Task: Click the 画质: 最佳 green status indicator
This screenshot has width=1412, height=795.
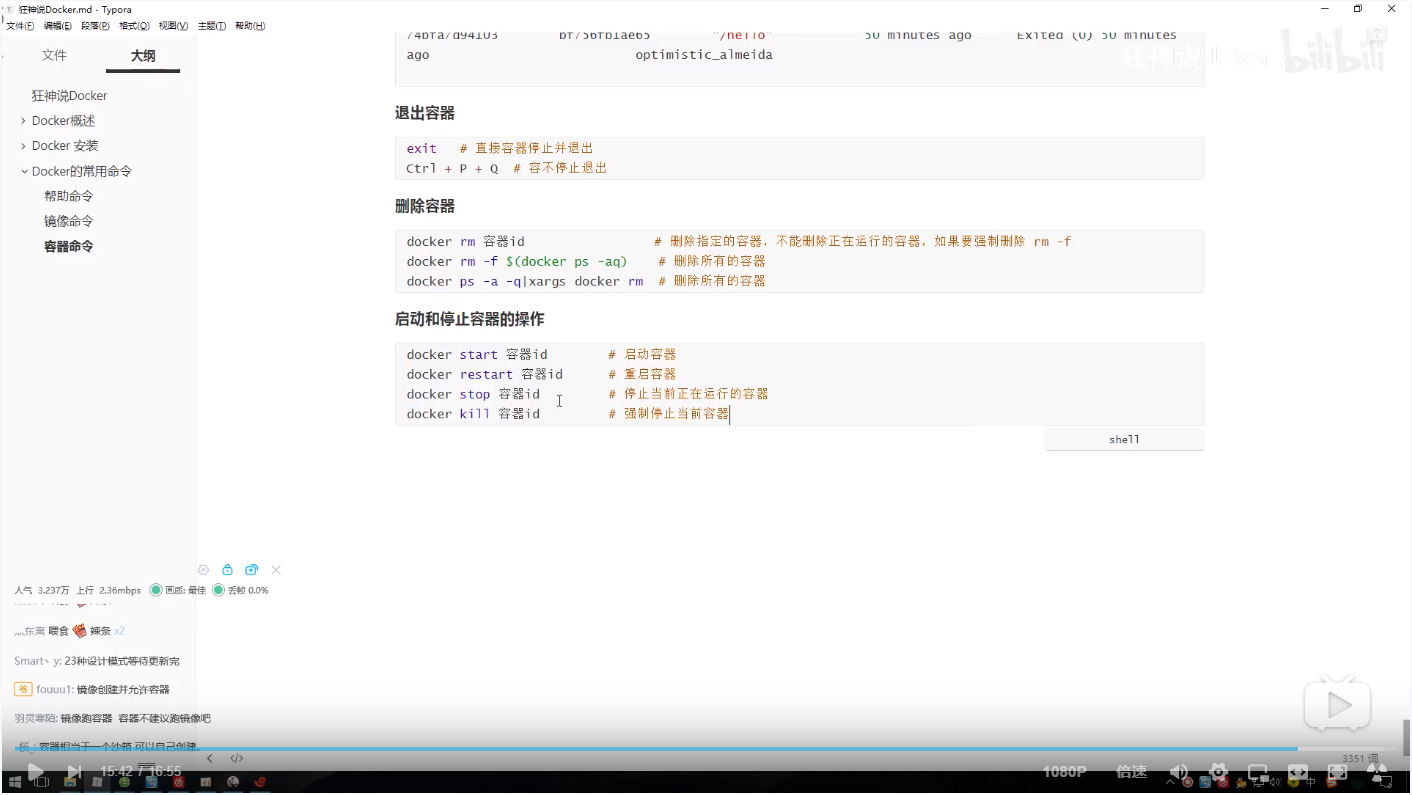Action: coord(156,590)
